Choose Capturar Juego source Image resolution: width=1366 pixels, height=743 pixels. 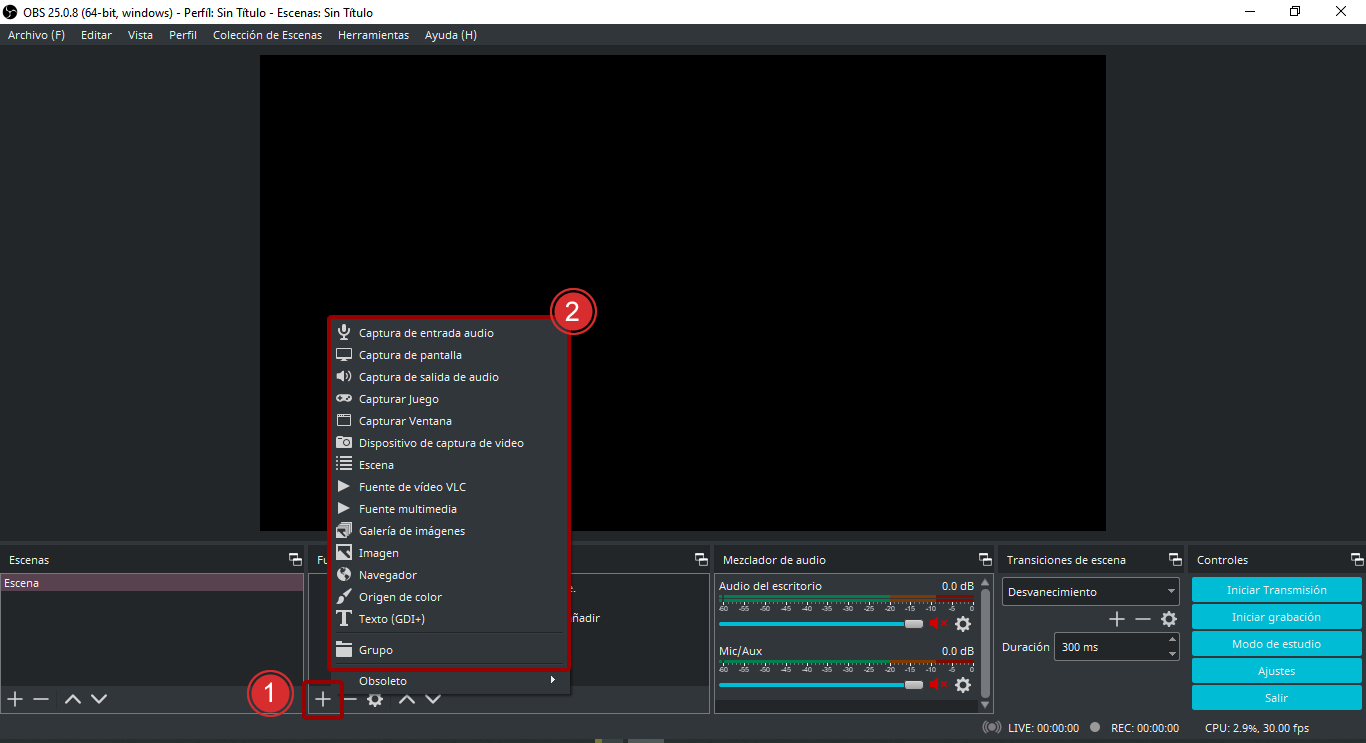pyautogui.click(x=449, y=399)
